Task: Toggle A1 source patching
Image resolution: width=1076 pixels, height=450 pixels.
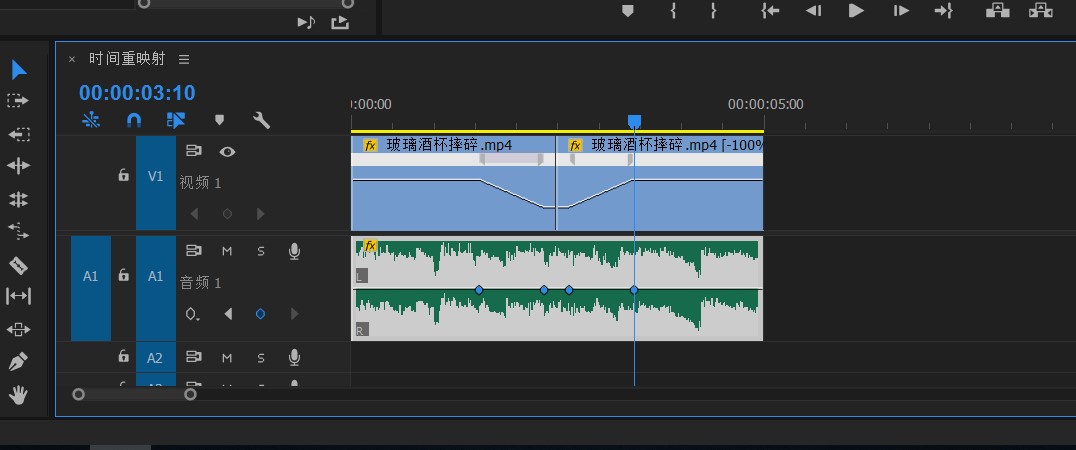Action: click(91, 276)
